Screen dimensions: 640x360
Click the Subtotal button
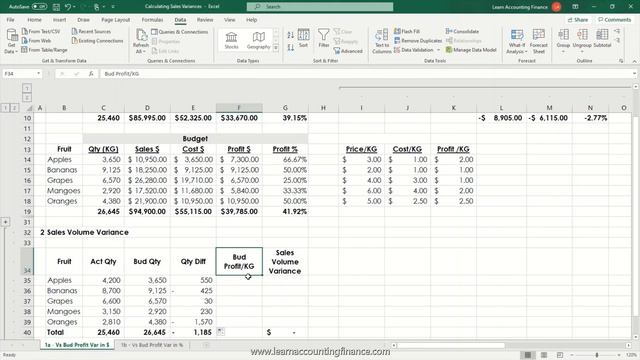click(602, 39)
